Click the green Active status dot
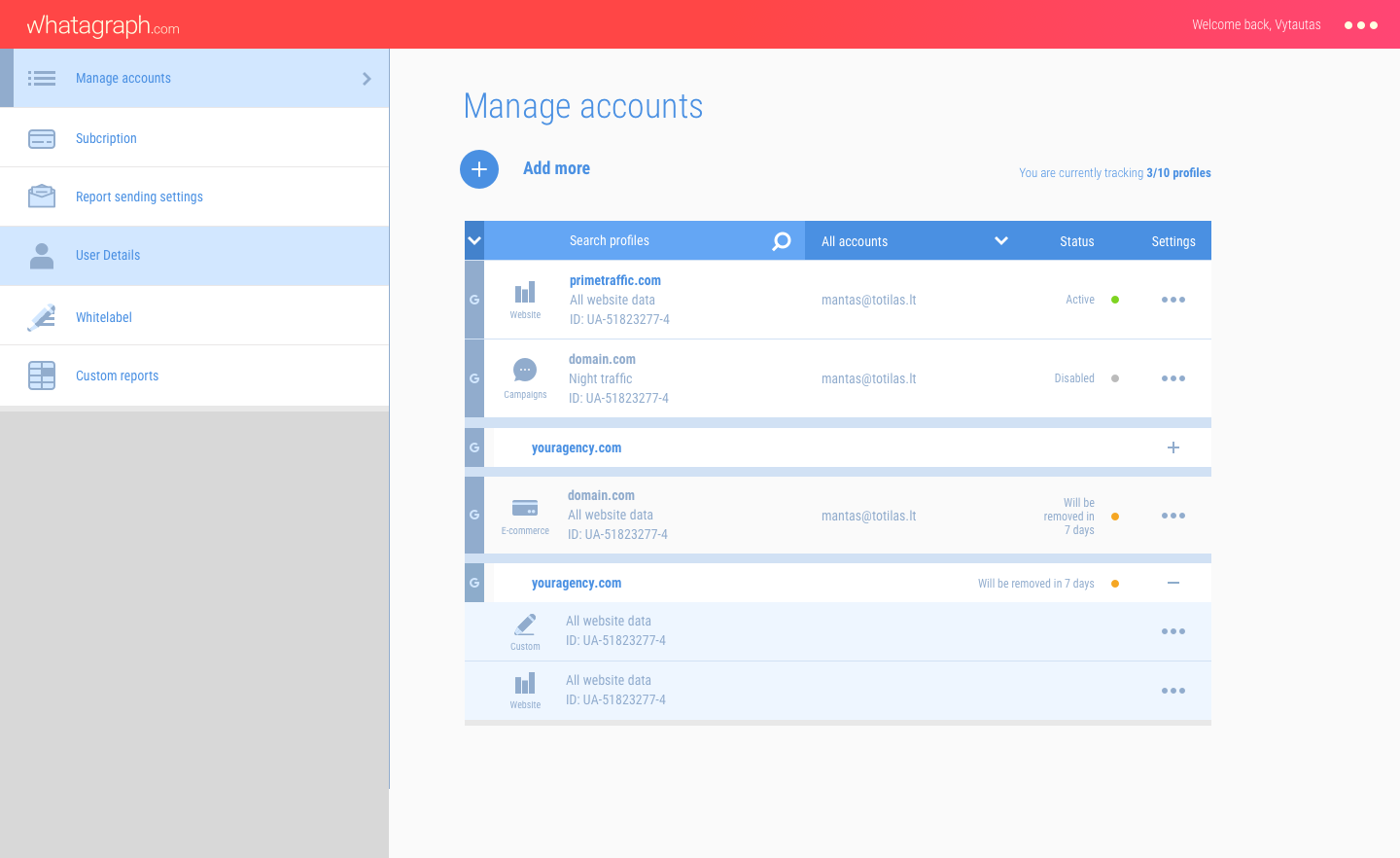This screenshot has height=858, width=1400. tap(1115, 300)
